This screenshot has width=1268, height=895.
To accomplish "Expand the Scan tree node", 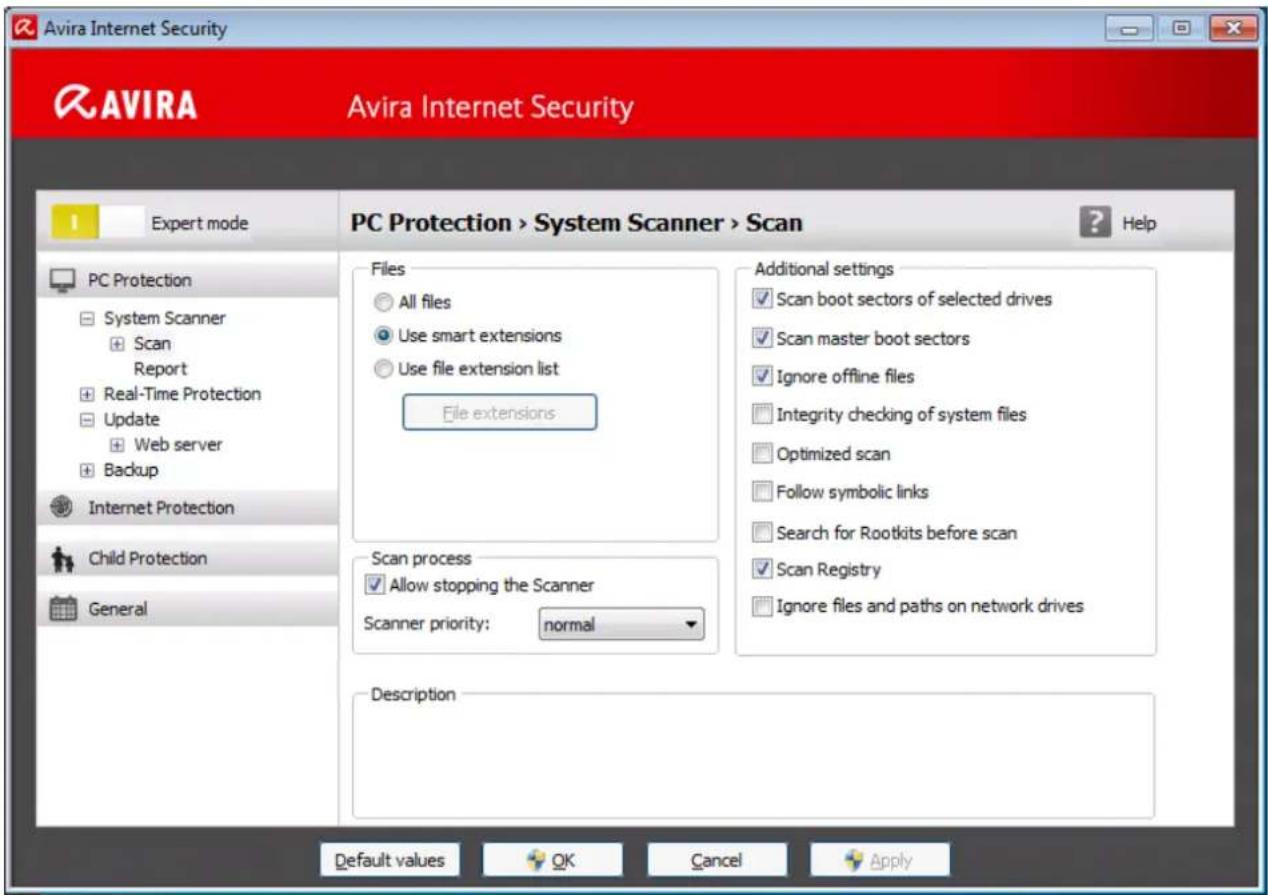I will pos(116,344).
